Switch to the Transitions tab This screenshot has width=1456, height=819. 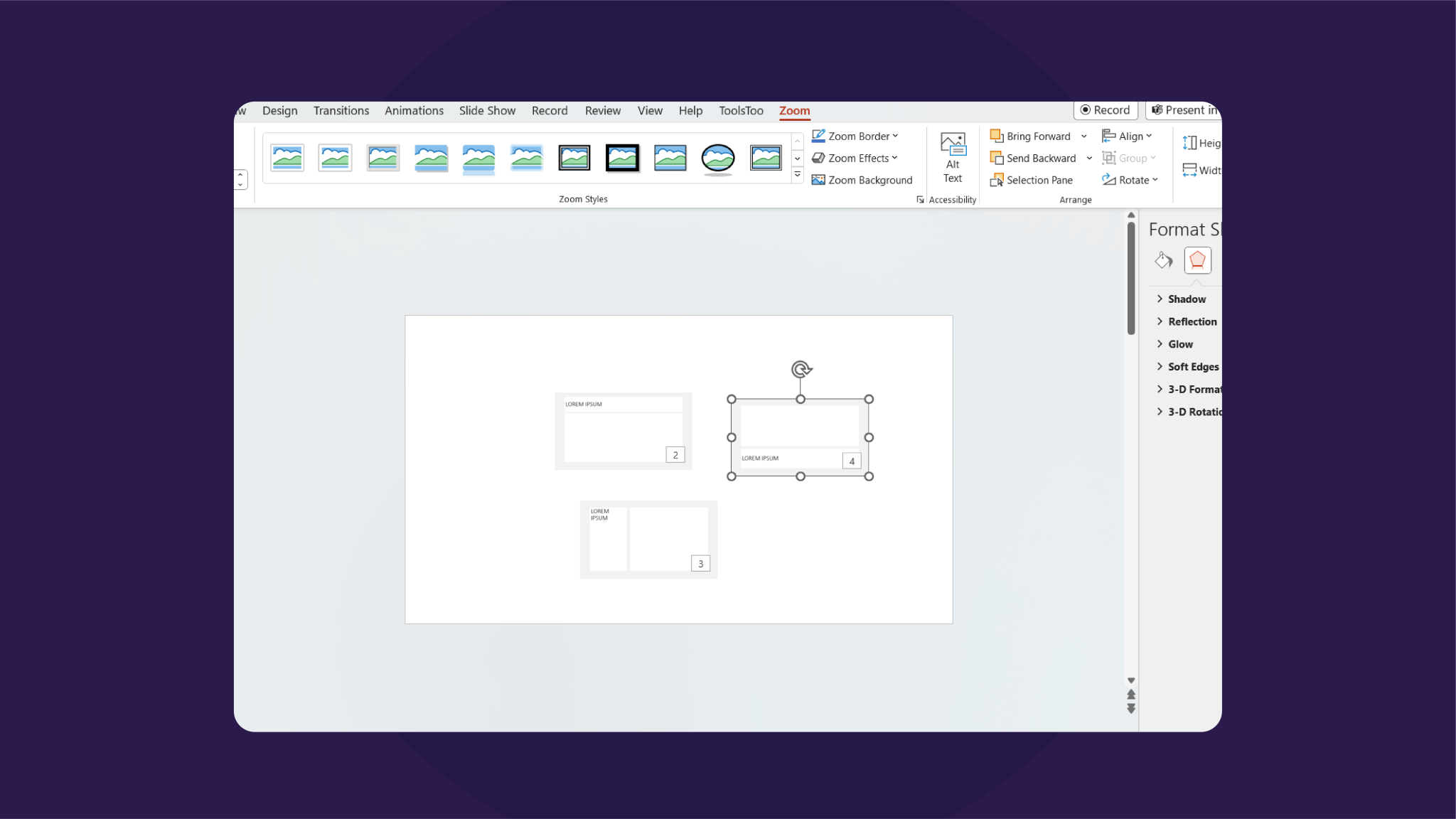click(x=341, y=110)
